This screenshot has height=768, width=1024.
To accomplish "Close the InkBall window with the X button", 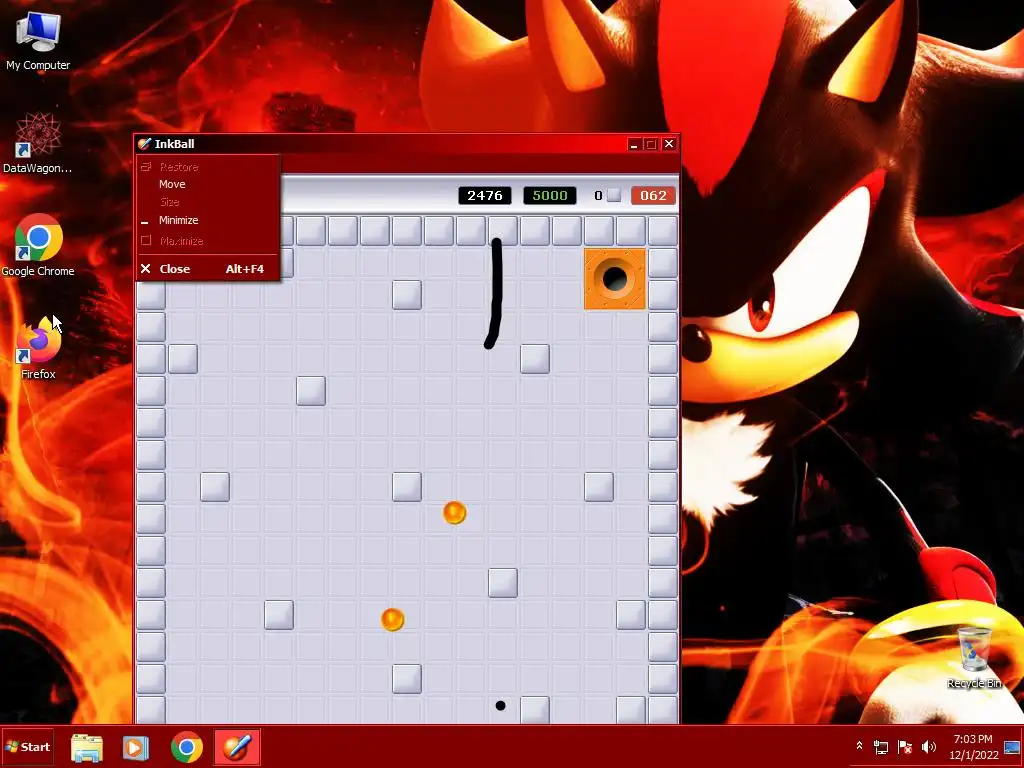I will pyautogui.click(x=669, y=144).
